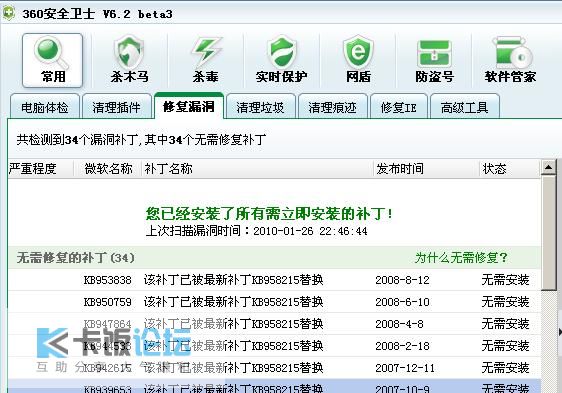Click the 共检测到34个漏洞补丁 summary line
Screen dimensions: 562x393
(141, 139)
